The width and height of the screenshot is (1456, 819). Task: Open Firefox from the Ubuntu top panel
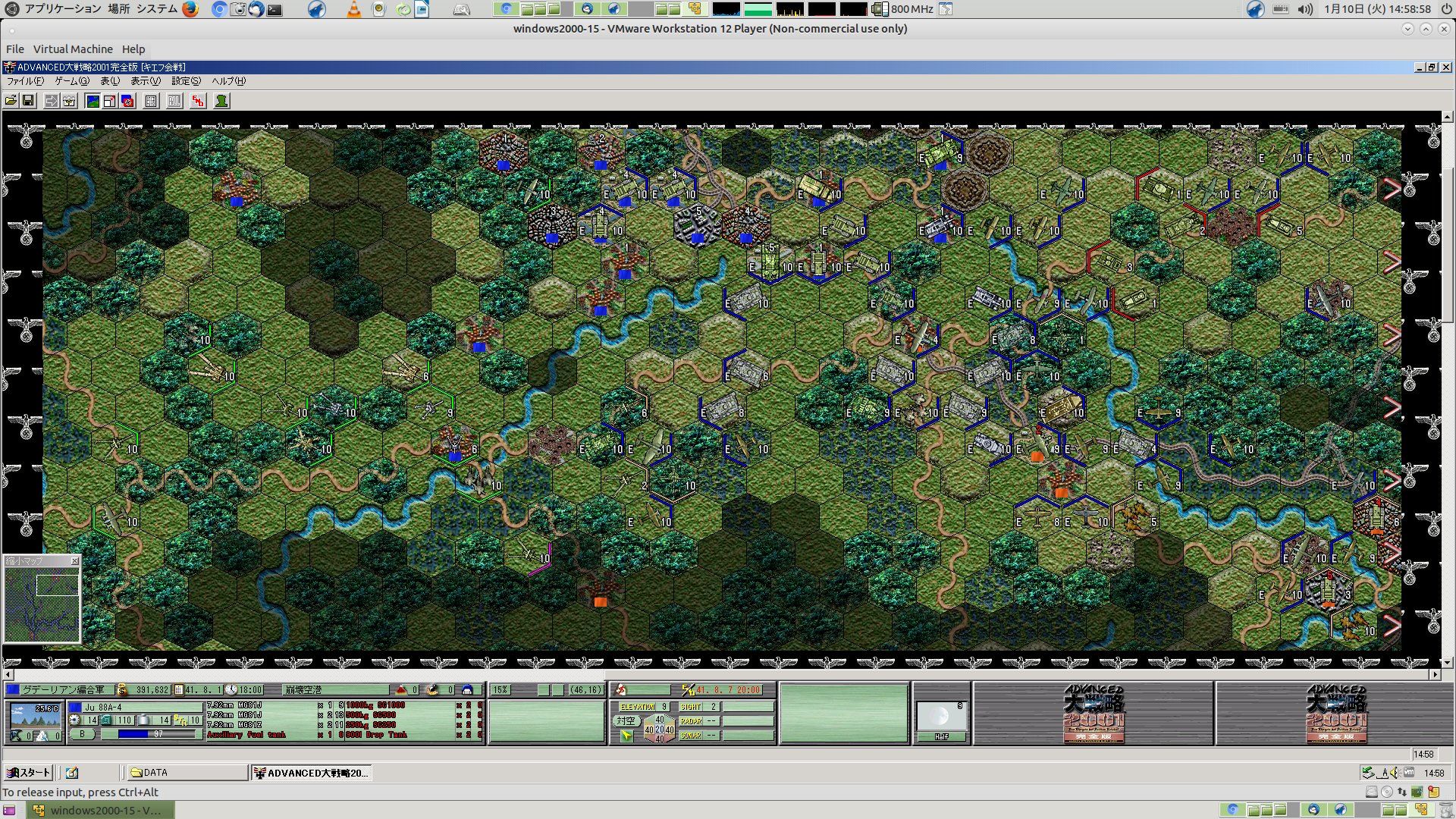pos(190,9)
